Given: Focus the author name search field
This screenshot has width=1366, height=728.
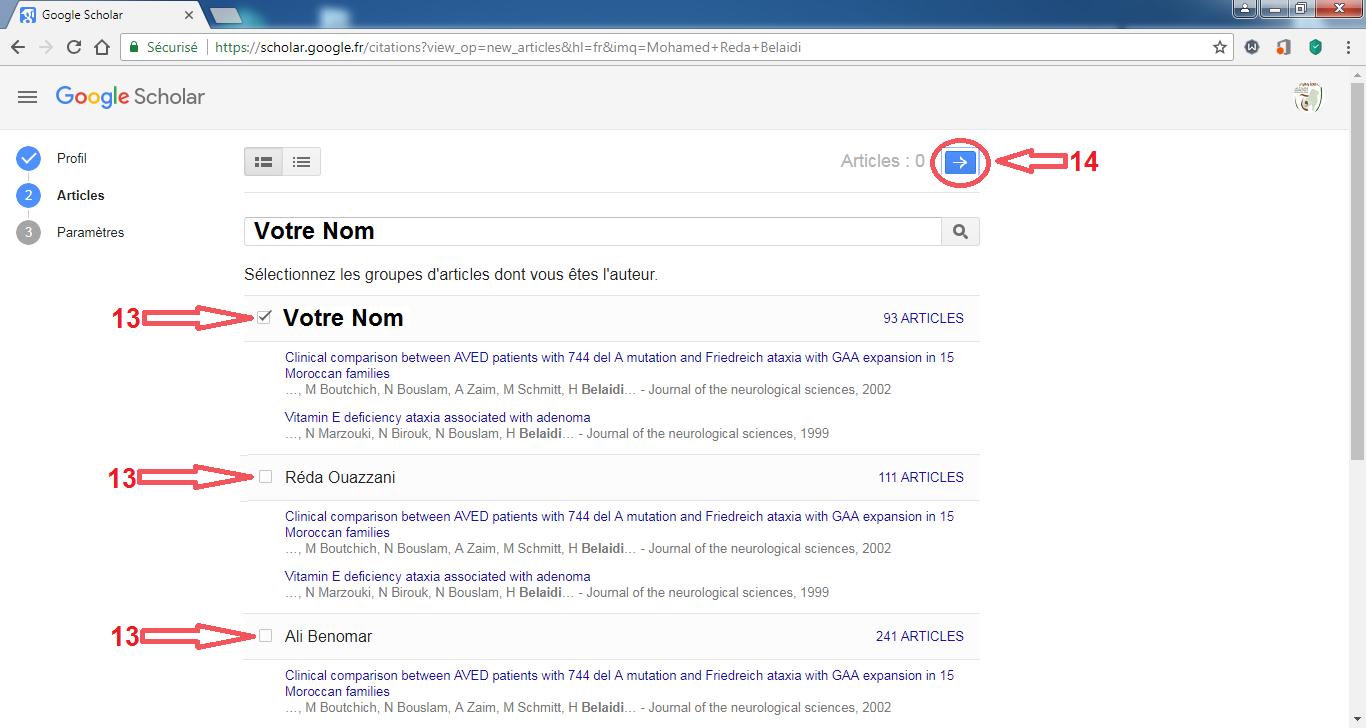Looking at the screenshot, I should (593, 231).
